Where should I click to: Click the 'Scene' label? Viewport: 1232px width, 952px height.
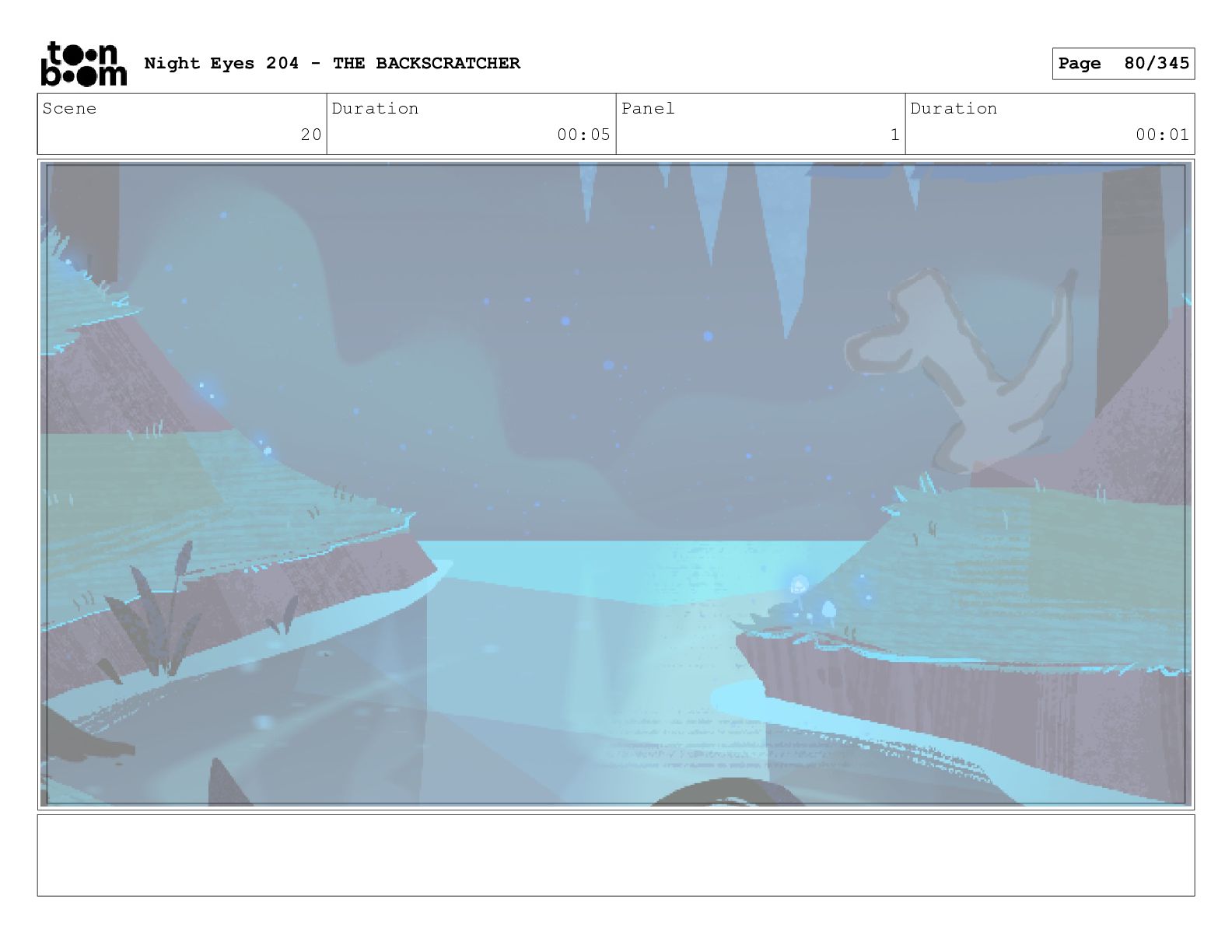pos(69,109)
